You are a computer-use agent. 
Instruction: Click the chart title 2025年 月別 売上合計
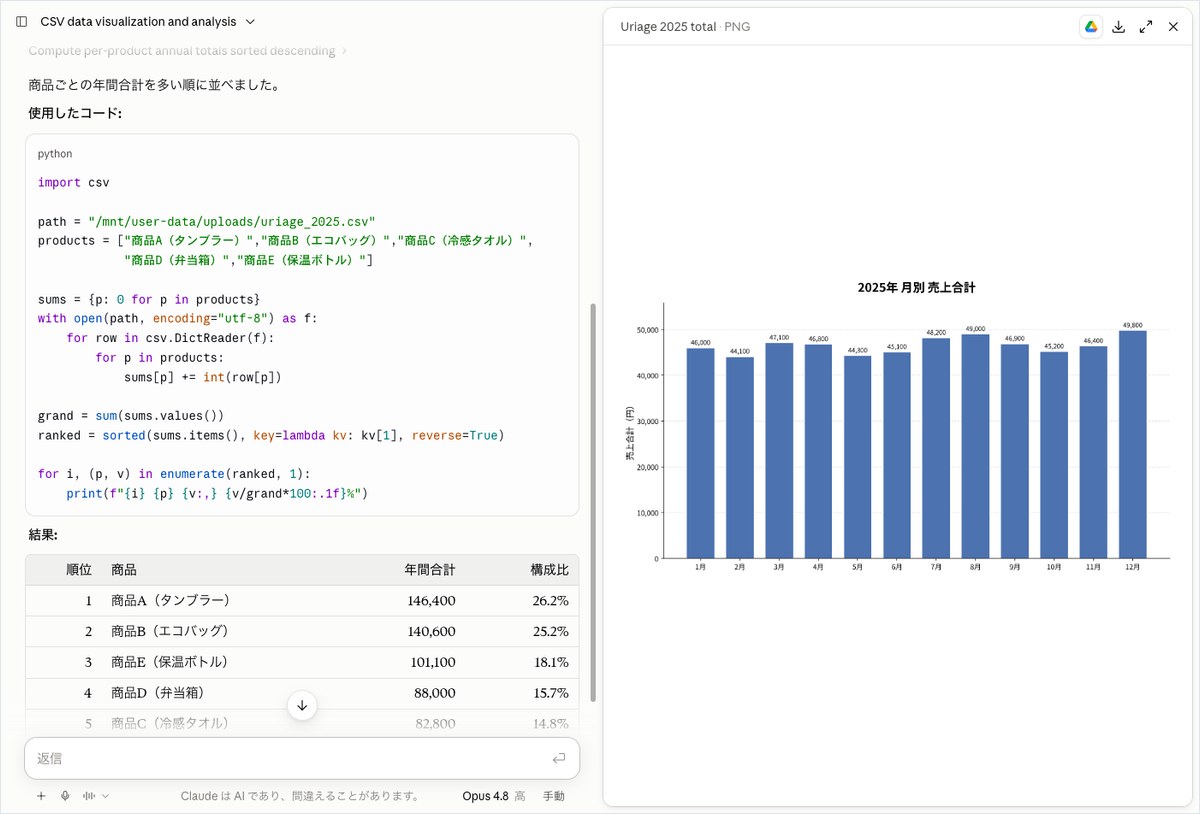pos(916,287)
